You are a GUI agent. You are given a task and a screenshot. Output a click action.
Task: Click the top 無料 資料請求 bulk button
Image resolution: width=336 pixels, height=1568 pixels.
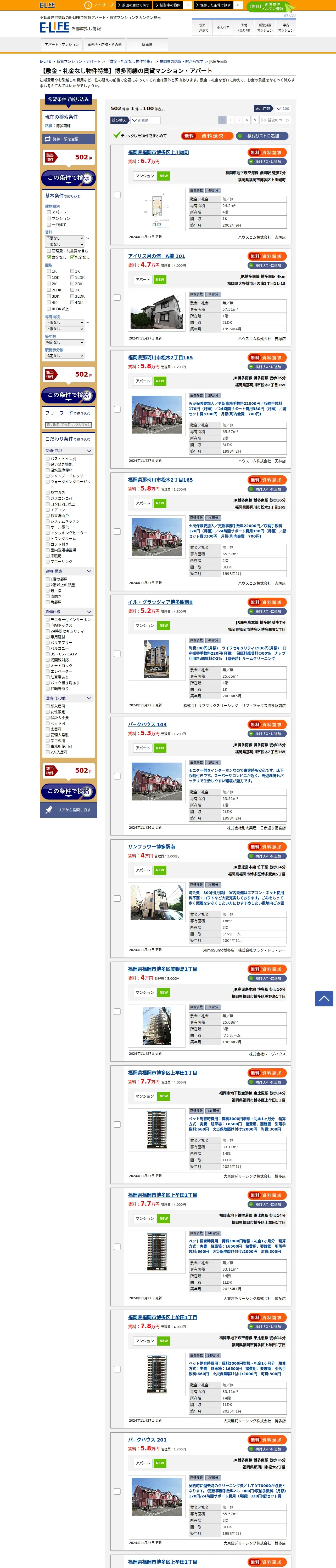point(207,136)
